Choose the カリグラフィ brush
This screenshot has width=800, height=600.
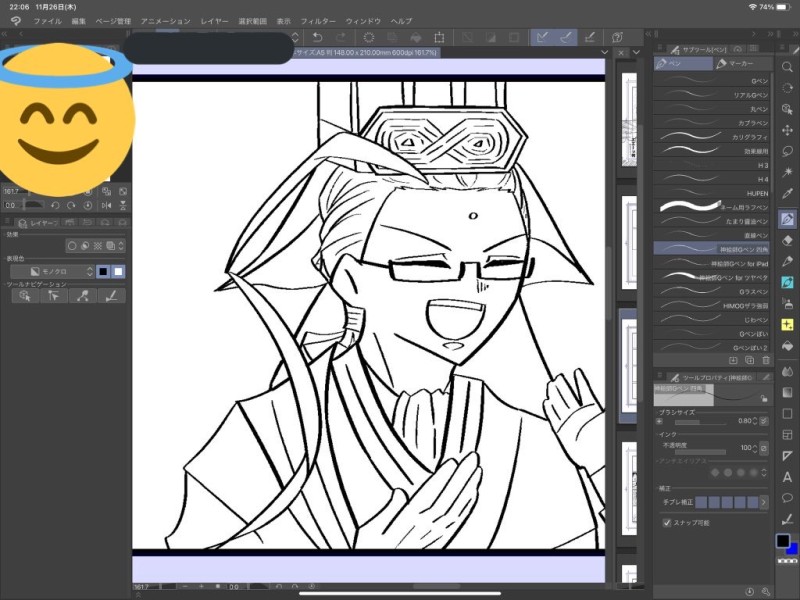pos(712,137)
